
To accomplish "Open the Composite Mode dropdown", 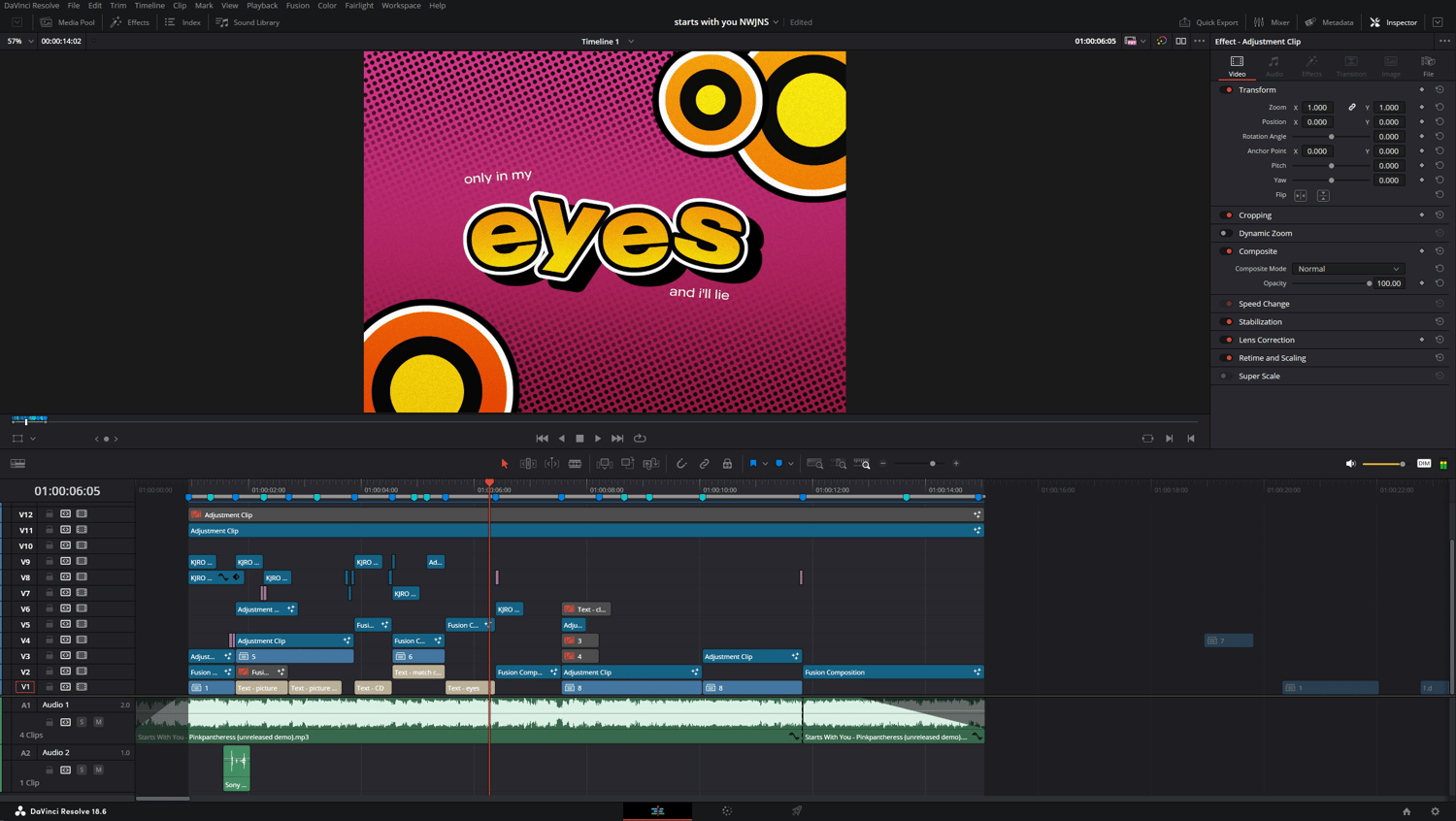I will point(1347,269).
